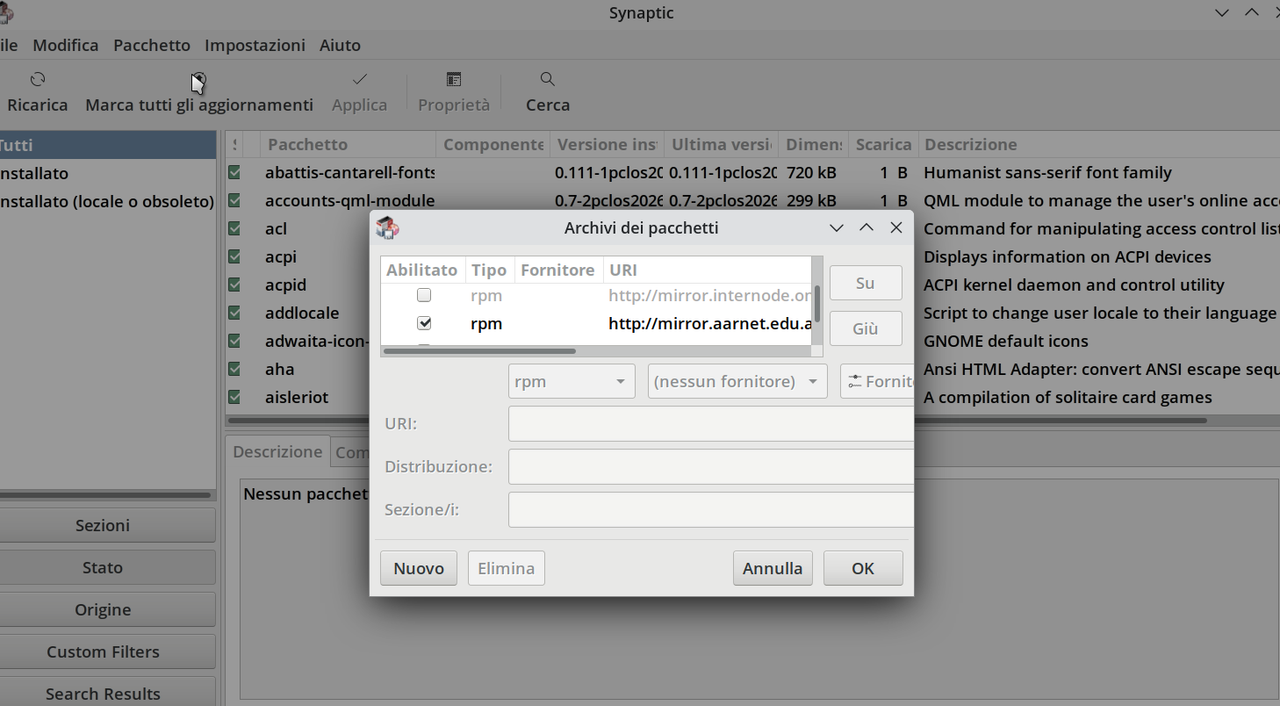Image resolution: width=1280 pixels, height=706 pixels.
Task: Move the repository down with Giù
Action: [x=866, y=328]
